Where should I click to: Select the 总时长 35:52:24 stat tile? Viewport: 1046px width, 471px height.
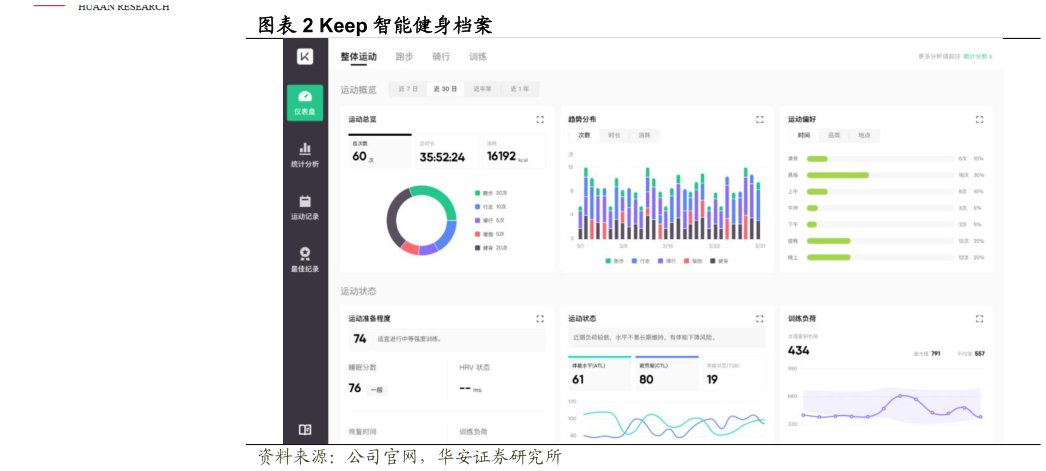447,151
